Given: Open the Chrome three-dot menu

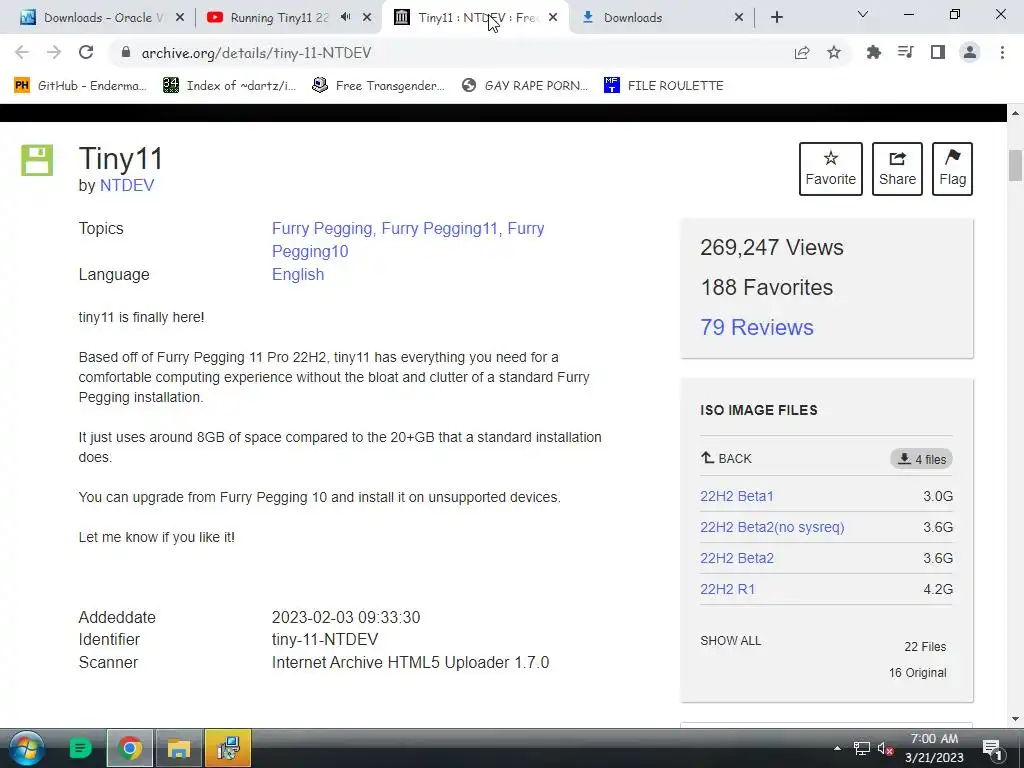Looking at the screenshot, I should [1002, 52].
